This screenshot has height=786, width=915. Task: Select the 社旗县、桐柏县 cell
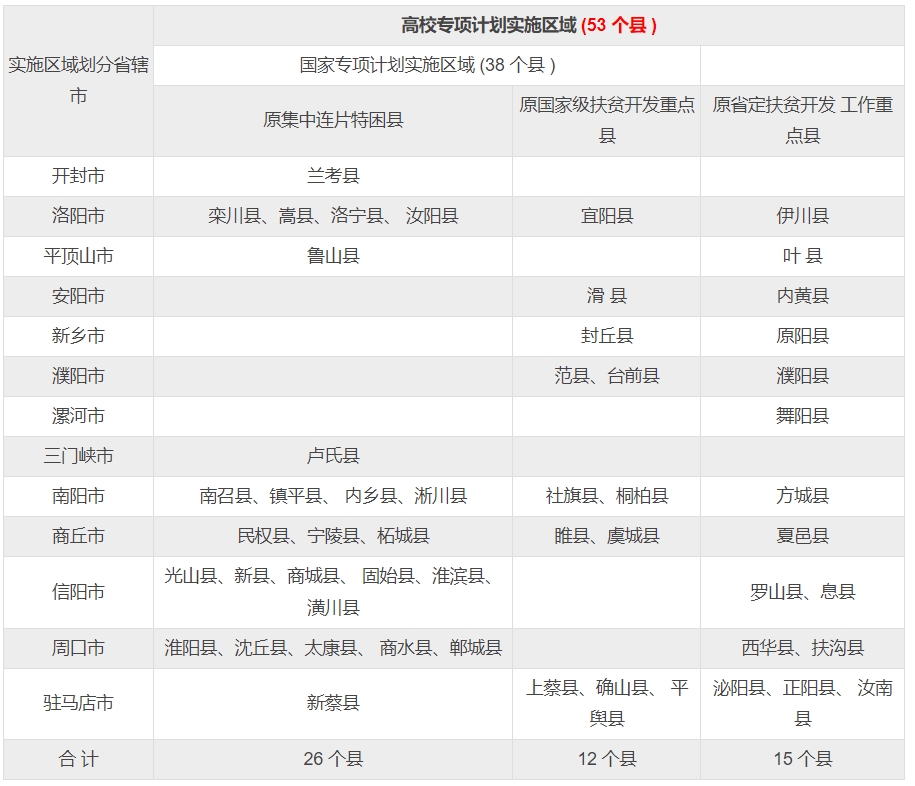(x=606, y=496)
